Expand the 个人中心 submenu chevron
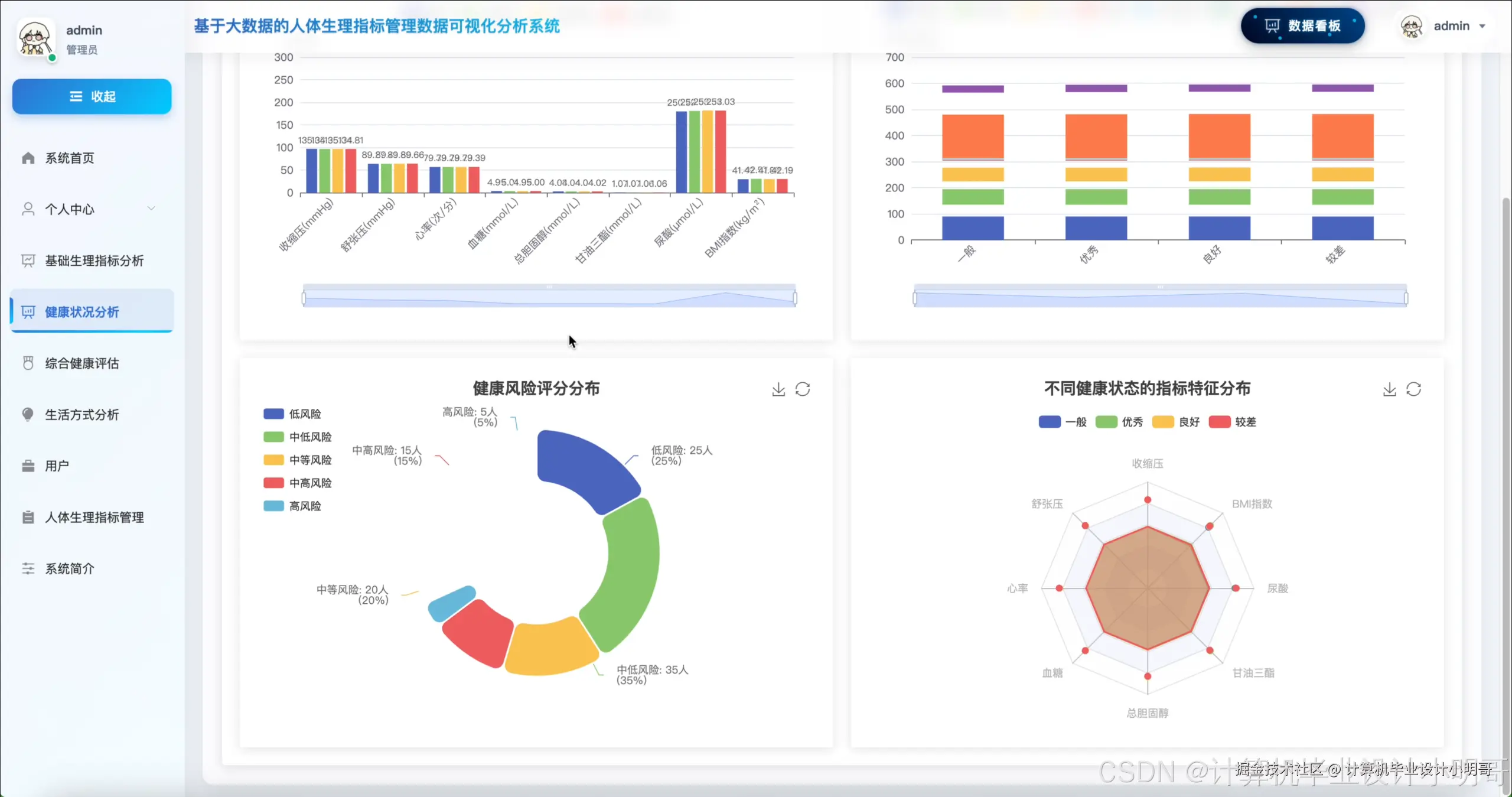The height and width of the screenshot is (797, 1512). pyautogui.click(x=151, y=209)
